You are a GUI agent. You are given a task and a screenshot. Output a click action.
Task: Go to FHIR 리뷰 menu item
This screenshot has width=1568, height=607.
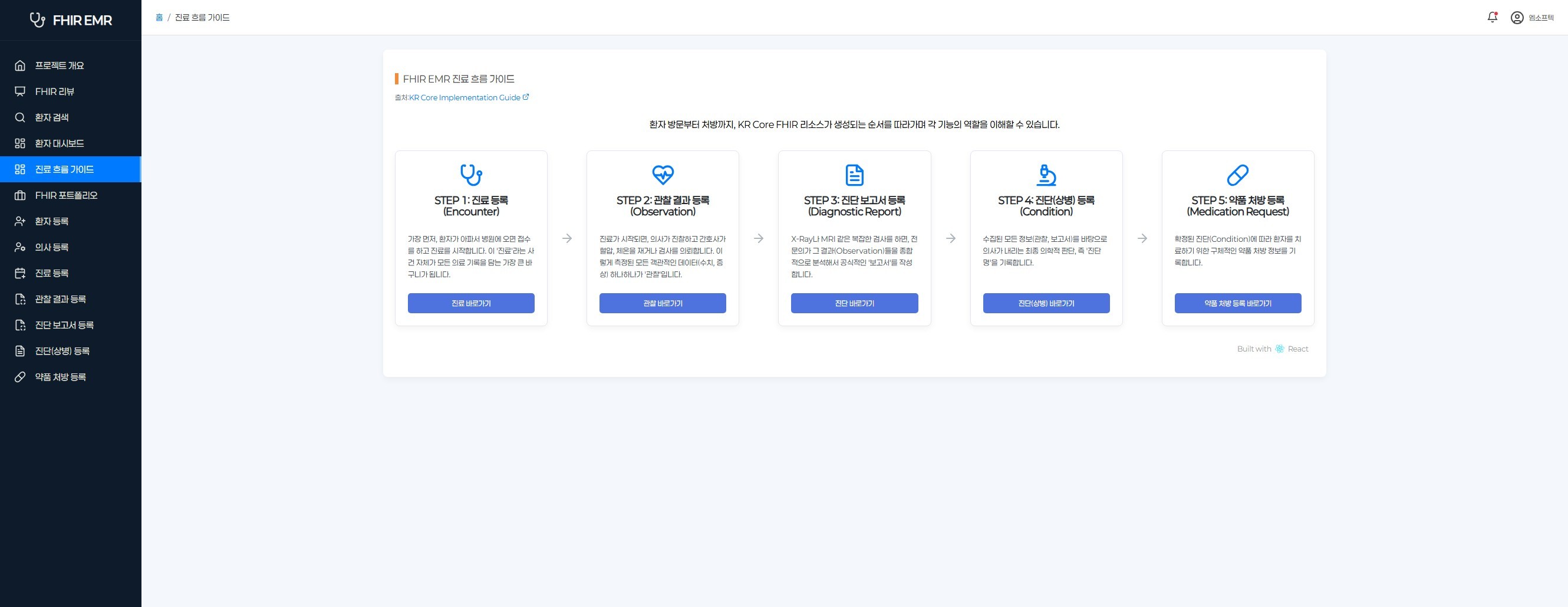click(x=71, y=91)
